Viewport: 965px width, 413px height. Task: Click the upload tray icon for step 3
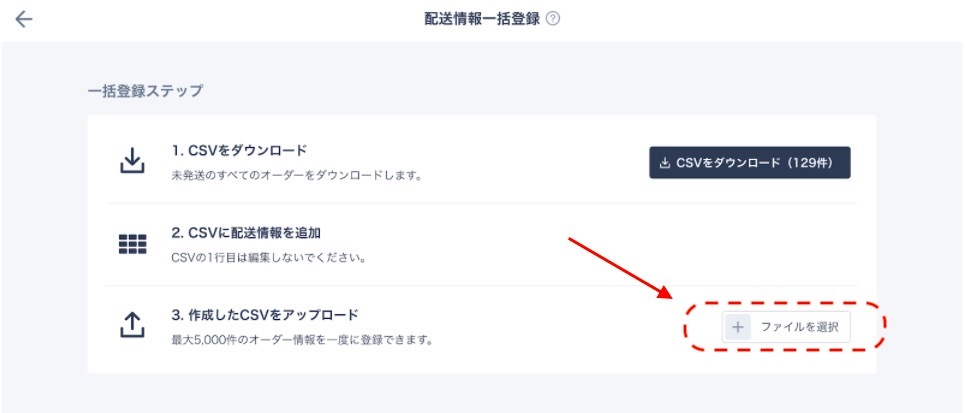click(x=132, y=325)
